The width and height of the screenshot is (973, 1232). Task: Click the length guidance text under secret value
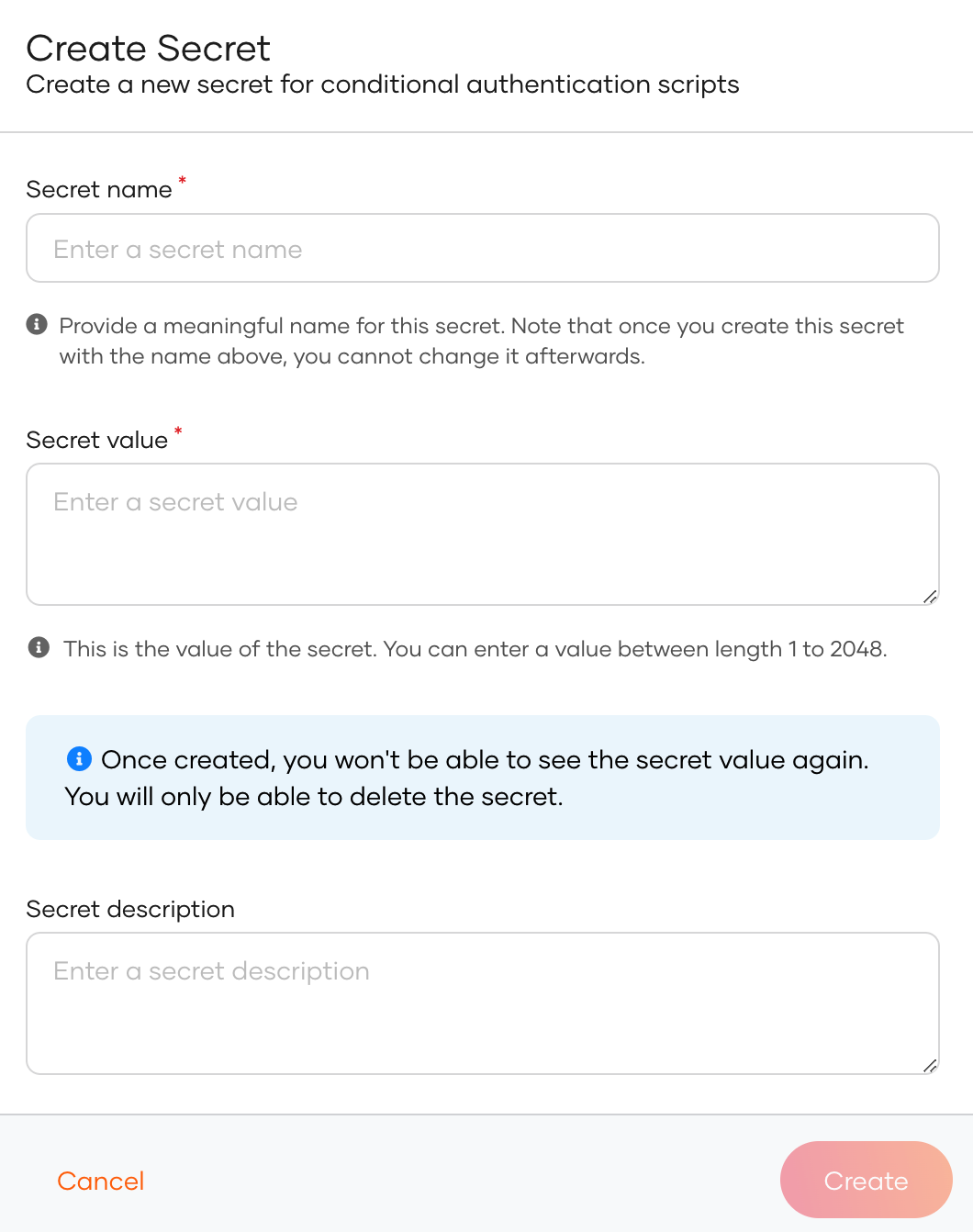(475, 649)
